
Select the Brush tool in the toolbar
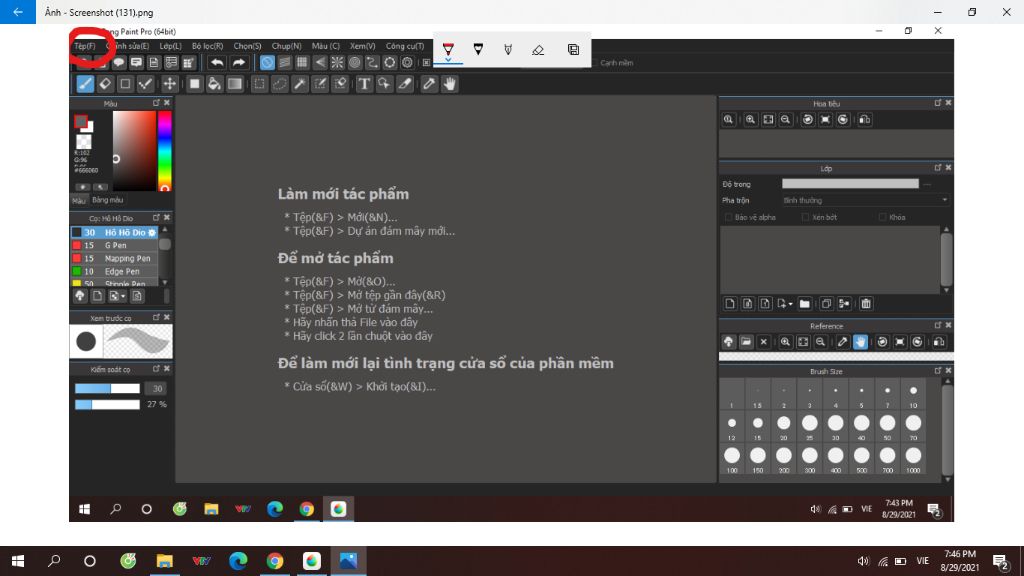tap(85, 84)
